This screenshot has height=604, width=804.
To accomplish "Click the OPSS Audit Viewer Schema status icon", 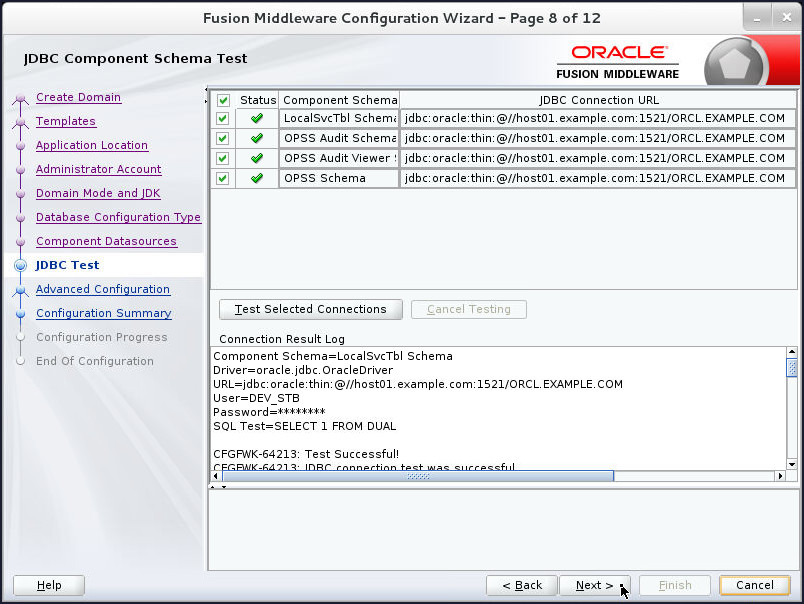I will pyautogui.click(x=257, y=158).
